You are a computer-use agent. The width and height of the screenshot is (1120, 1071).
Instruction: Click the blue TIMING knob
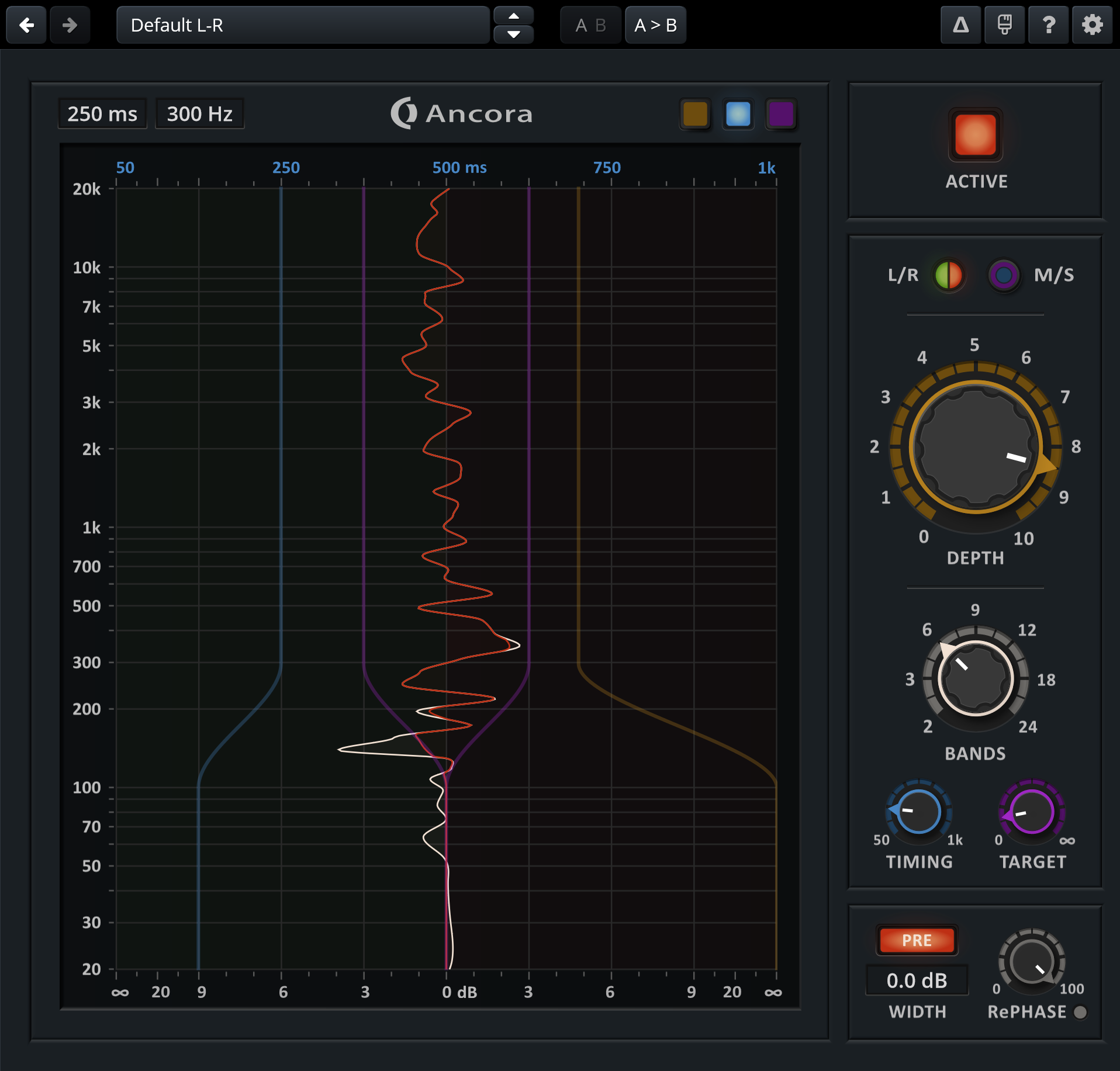click(918, 812)
